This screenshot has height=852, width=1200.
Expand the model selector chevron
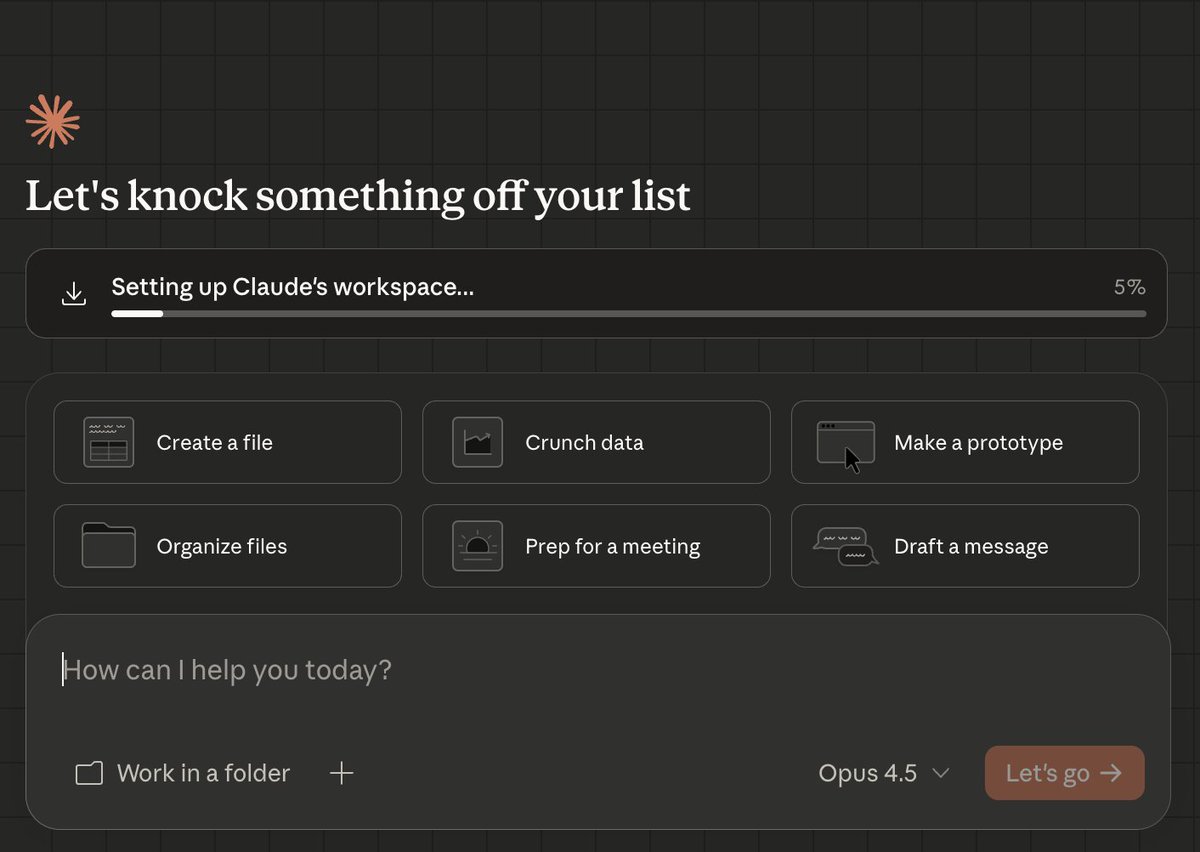pyautogui.click(x=940, y=773)
